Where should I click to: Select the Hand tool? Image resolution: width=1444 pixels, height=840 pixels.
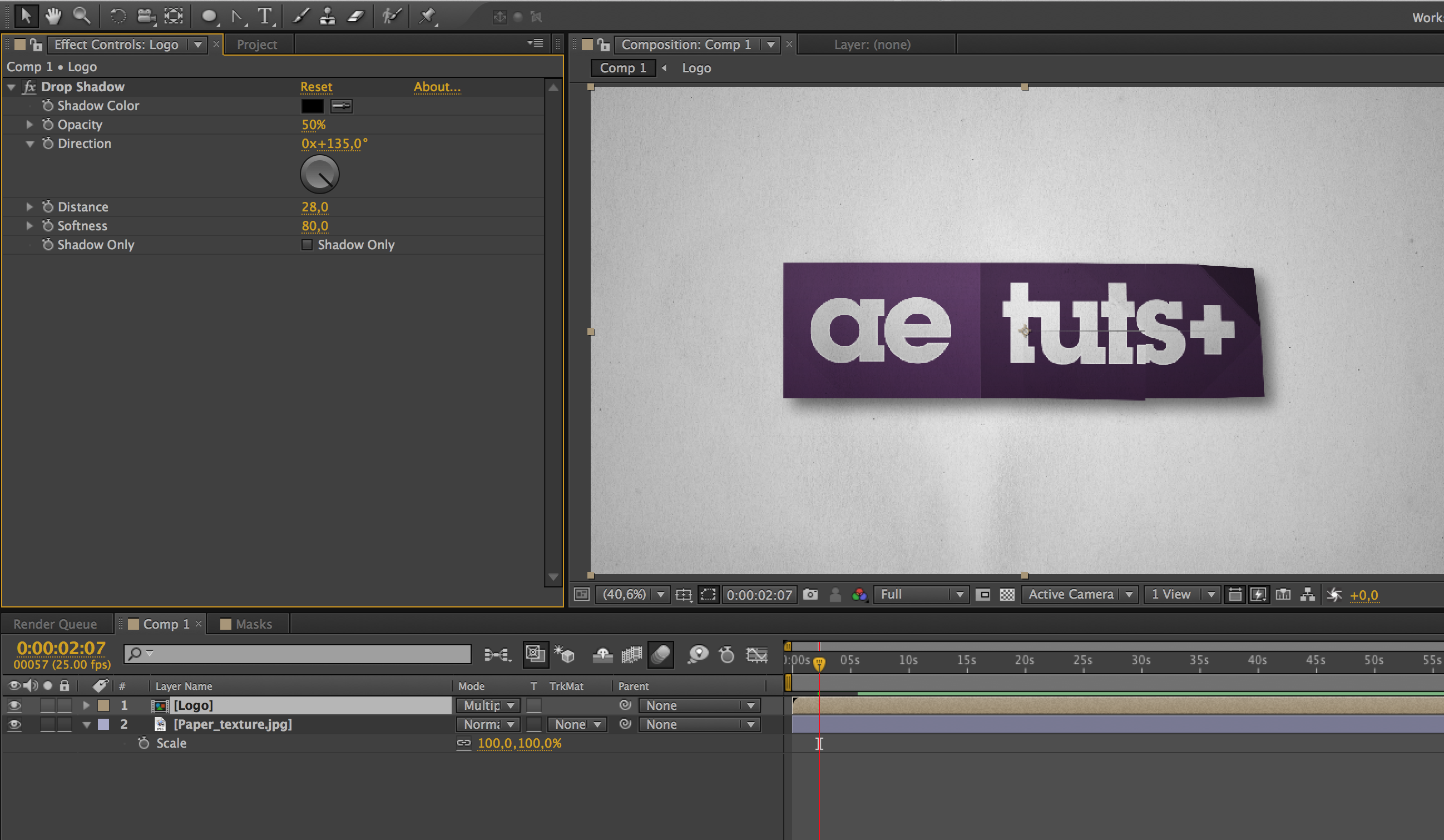[53, 16]
